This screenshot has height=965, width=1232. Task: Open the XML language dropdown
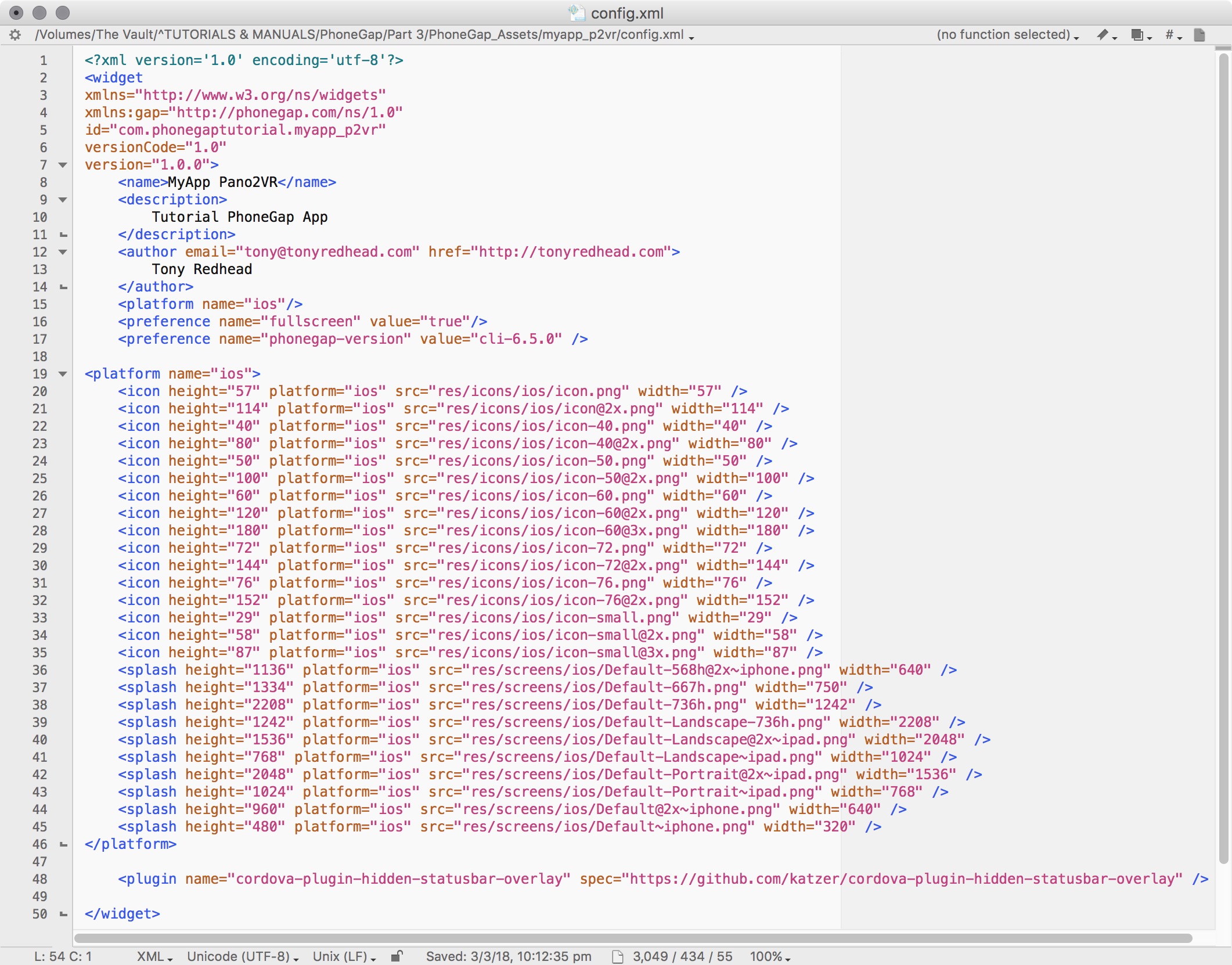154,956
